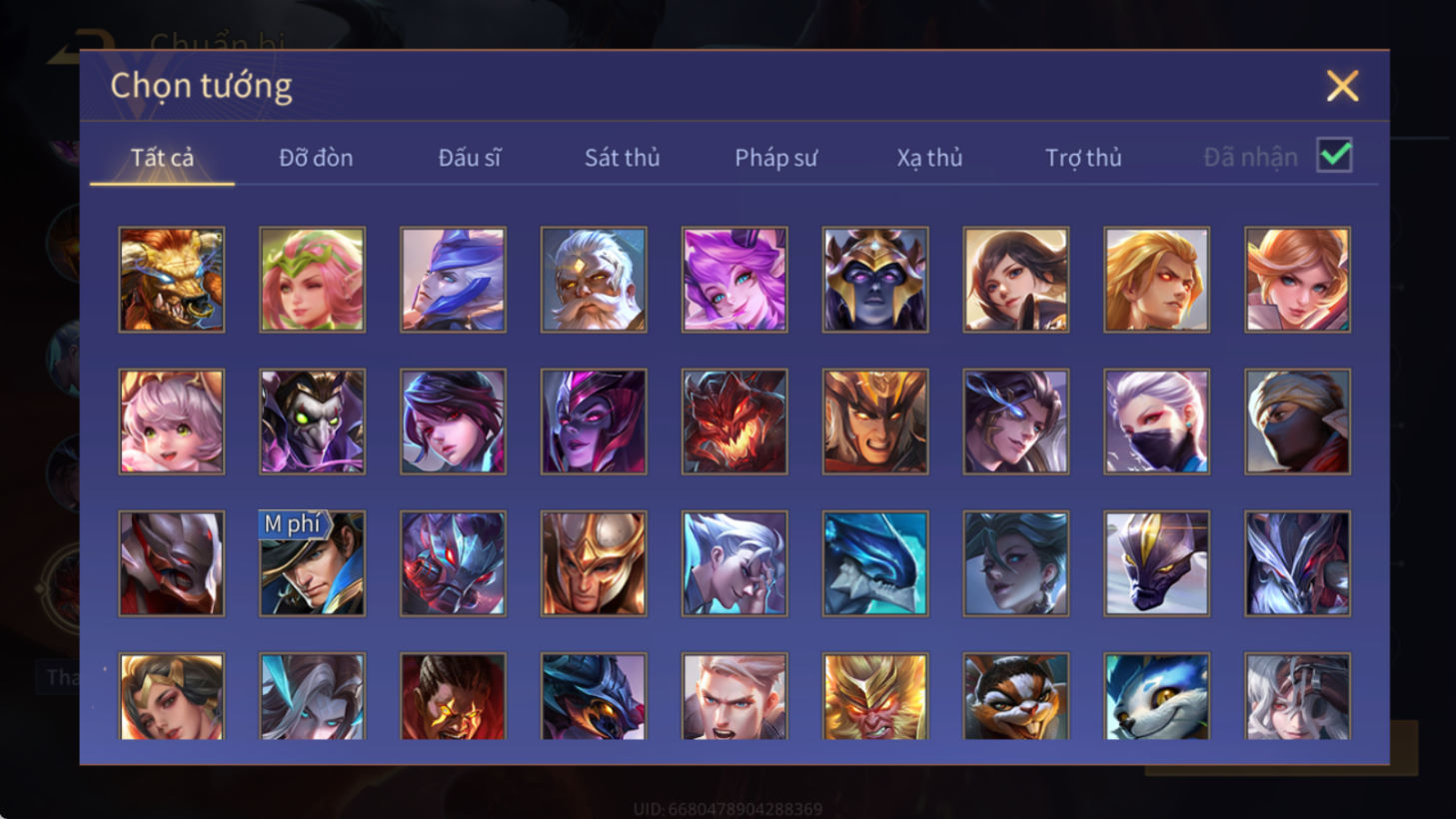
Task: Switch to the Đỡ đòn tab
Action: pyautogui.click(x=316, y=158)
